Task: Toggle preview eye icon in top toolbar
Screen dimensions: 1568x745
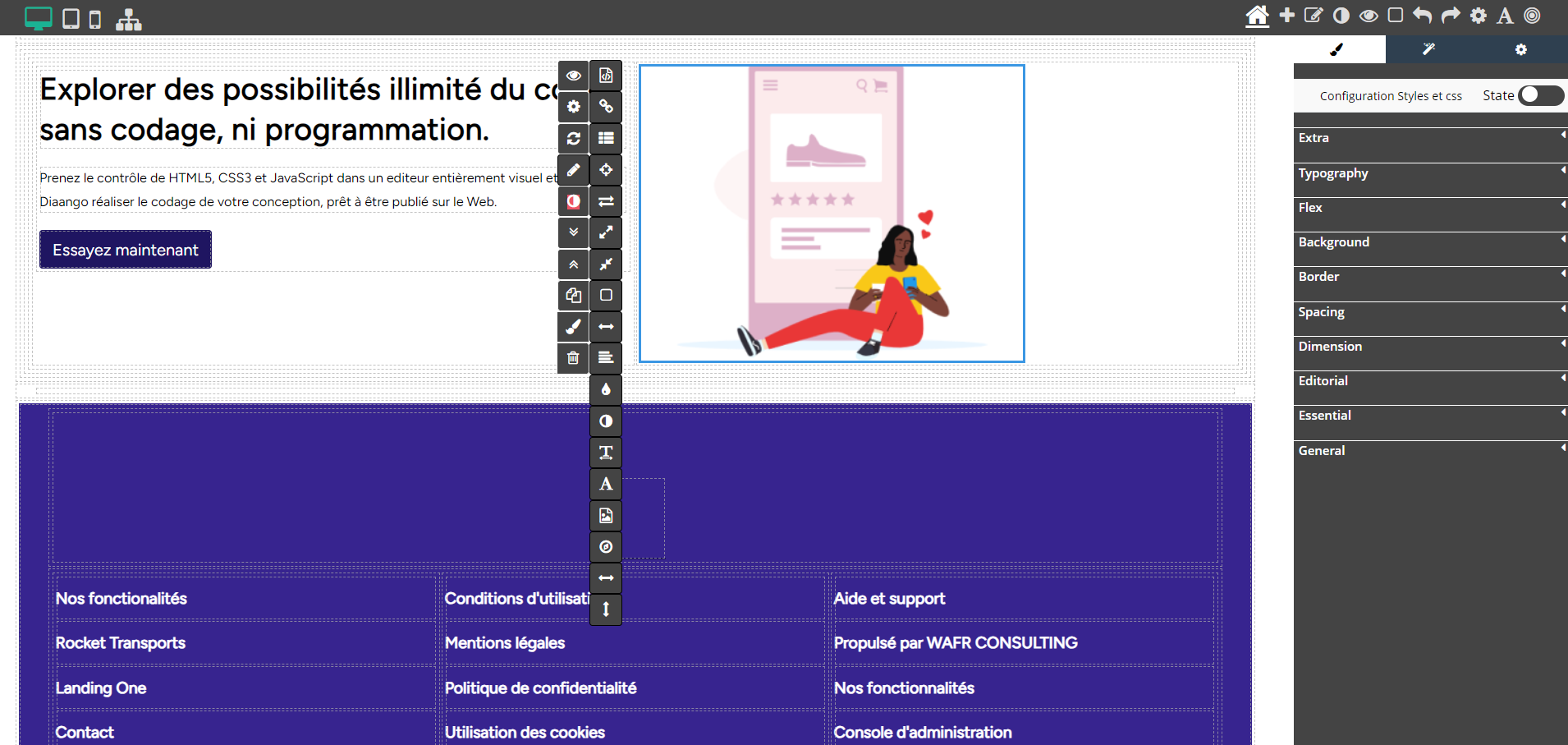Action: 1369,16
